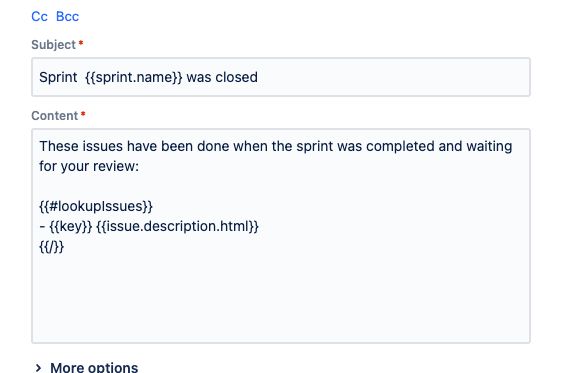
Task: Click the More options label text
Action: pyautogui.click(x=94, y=367)
